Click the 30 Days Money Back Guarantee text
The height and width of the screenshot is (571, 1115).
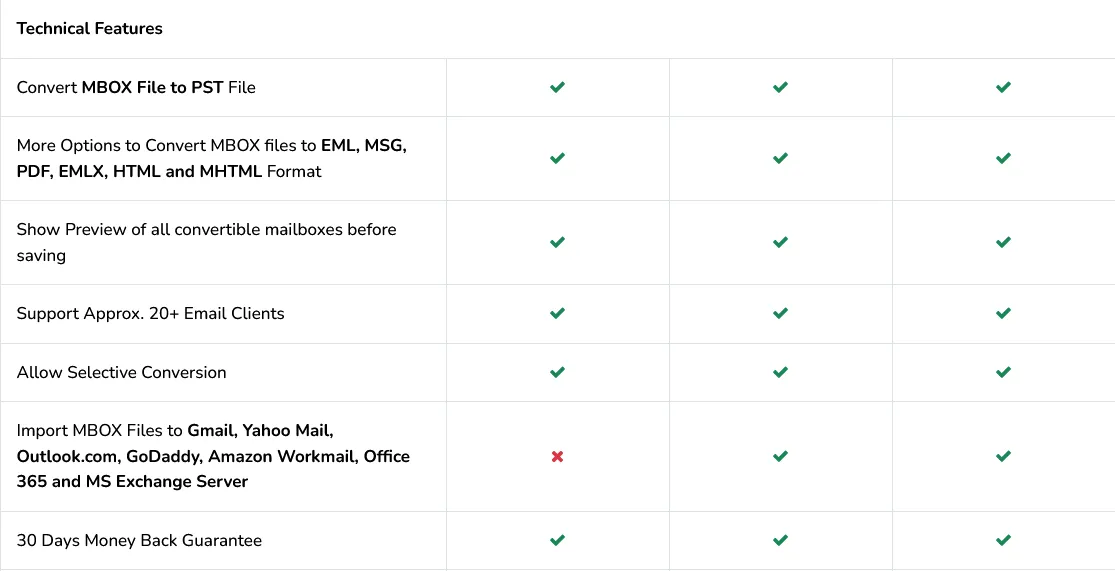coord(139,540)
